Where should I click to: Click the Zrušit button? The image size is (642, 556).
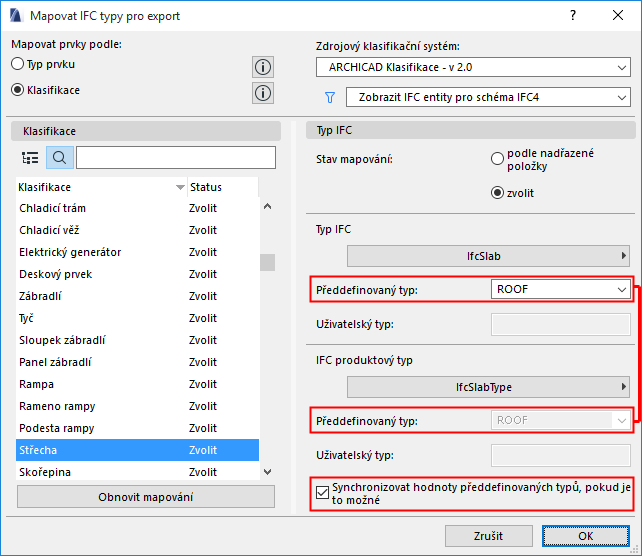click(x=488, y=536)
